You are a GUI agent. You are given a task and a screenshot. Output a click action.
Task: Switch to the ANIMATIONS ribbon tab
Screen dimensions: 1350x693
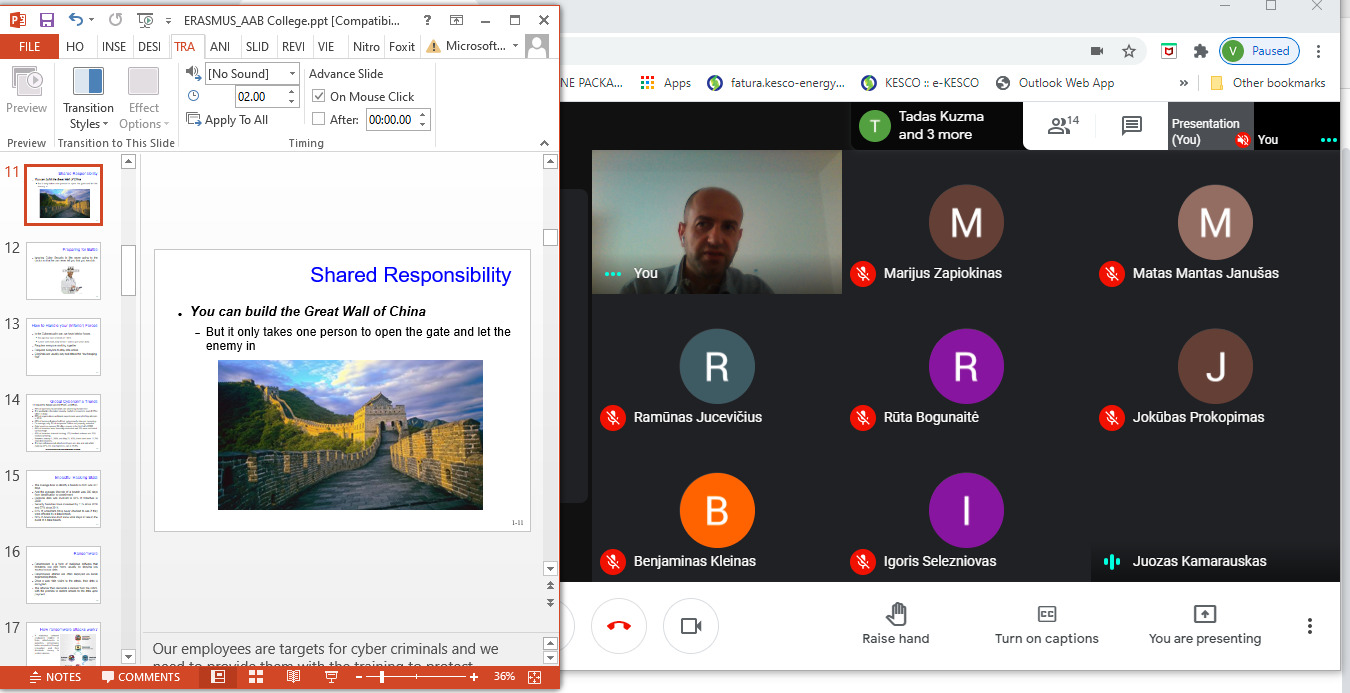point(220,46)
